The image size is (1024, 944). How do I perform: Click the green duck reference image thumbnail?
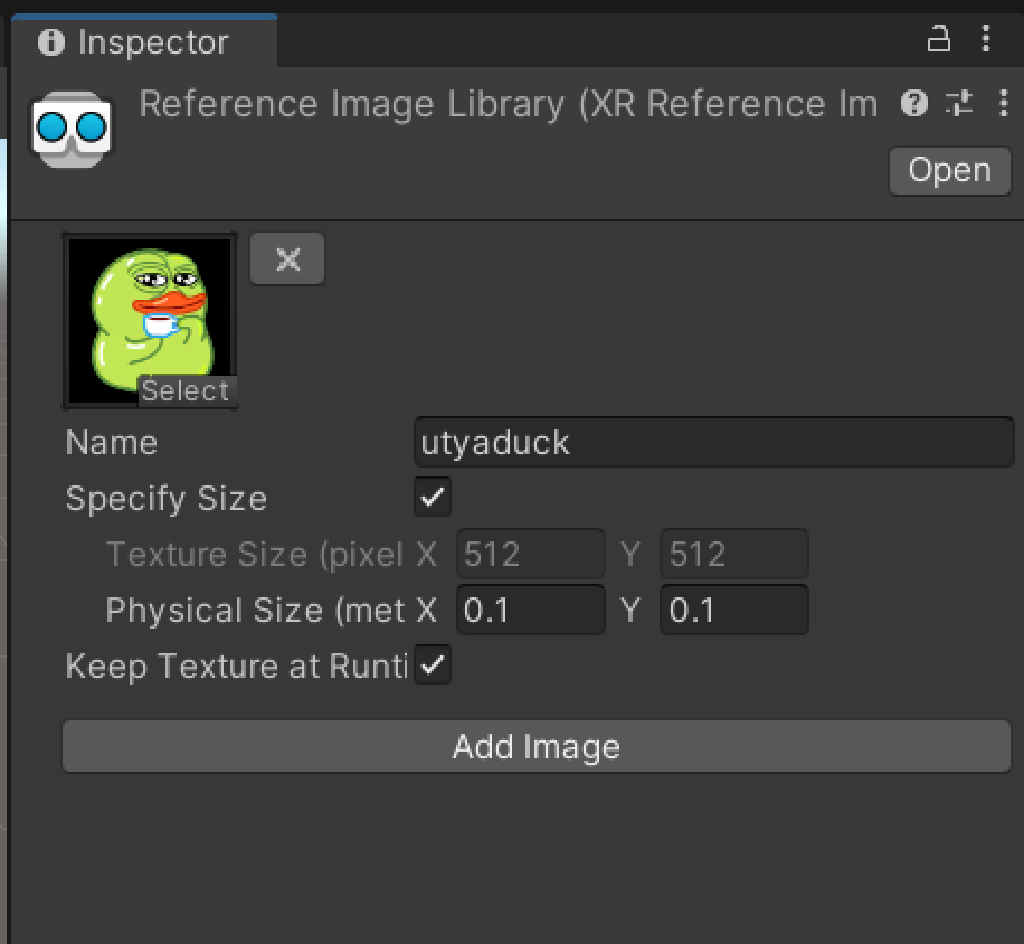pos(150,310)
